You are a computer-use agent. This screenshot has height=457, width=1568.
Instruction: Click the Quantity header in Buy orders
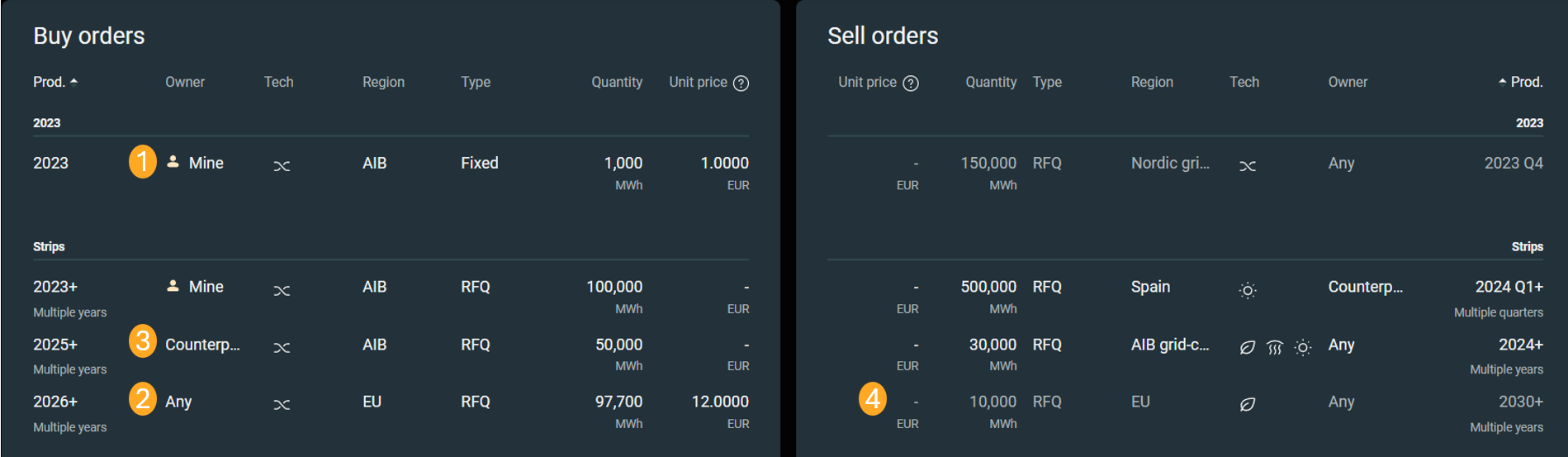click(616, 82)
